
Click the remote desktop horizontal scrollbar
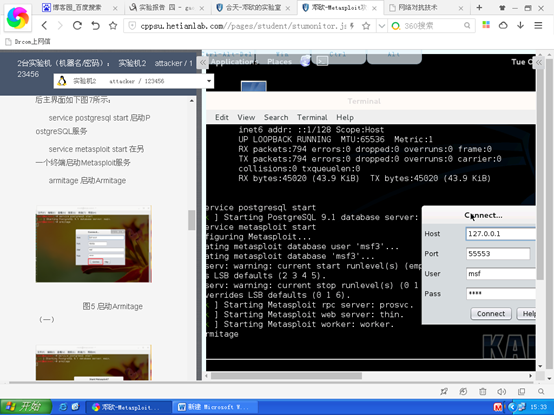[286, 376]
